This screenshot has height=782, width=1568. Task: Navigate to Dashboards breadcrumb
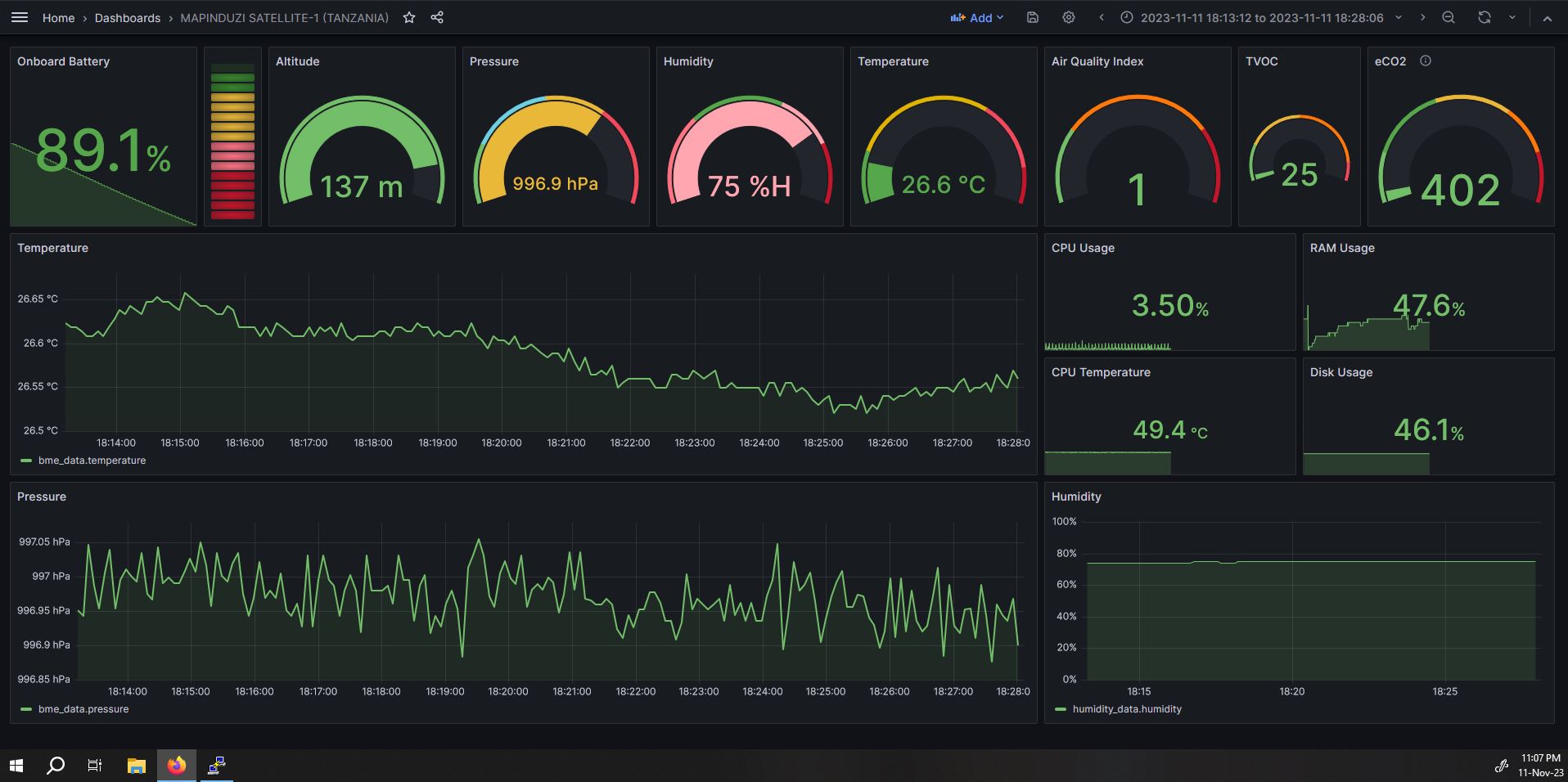point(127,17)
